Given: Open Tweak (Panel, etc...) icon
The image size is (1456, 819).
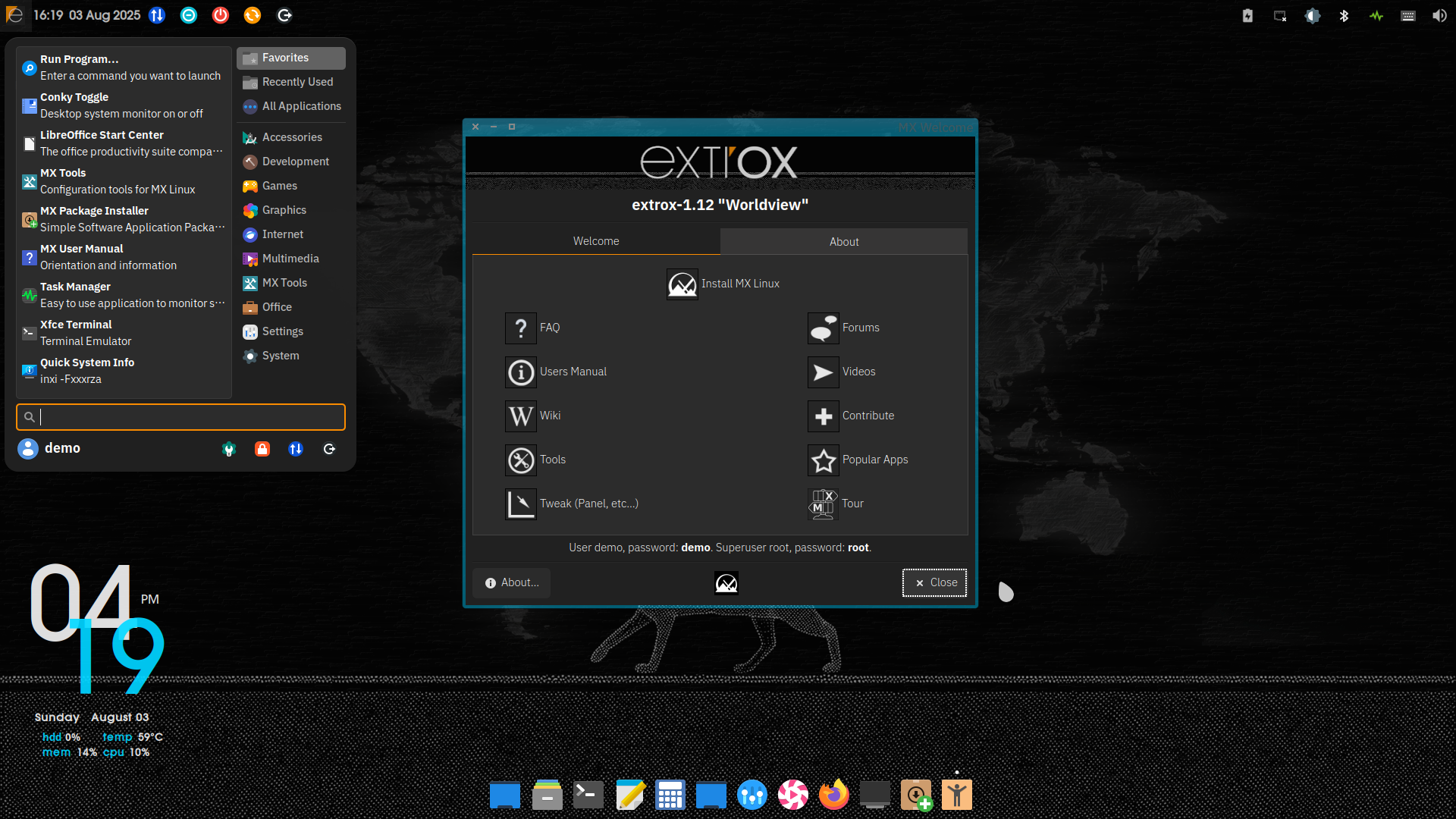Looking at the screenshot, I should pos(521,504).
